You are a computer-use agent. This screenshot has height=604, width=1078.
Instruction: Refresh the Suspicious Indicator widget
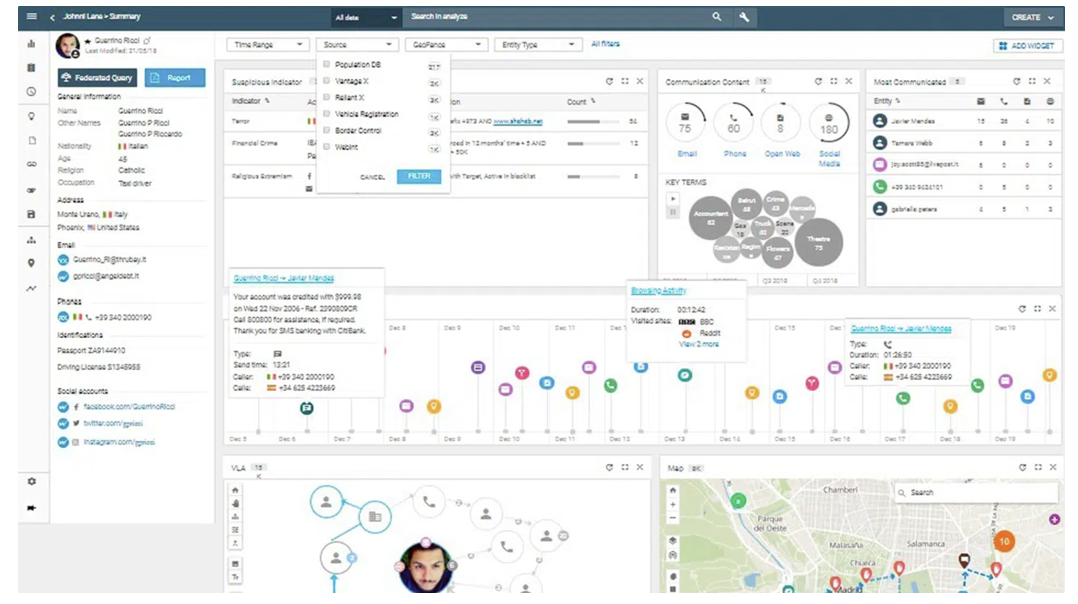click(x=609, y=81)
